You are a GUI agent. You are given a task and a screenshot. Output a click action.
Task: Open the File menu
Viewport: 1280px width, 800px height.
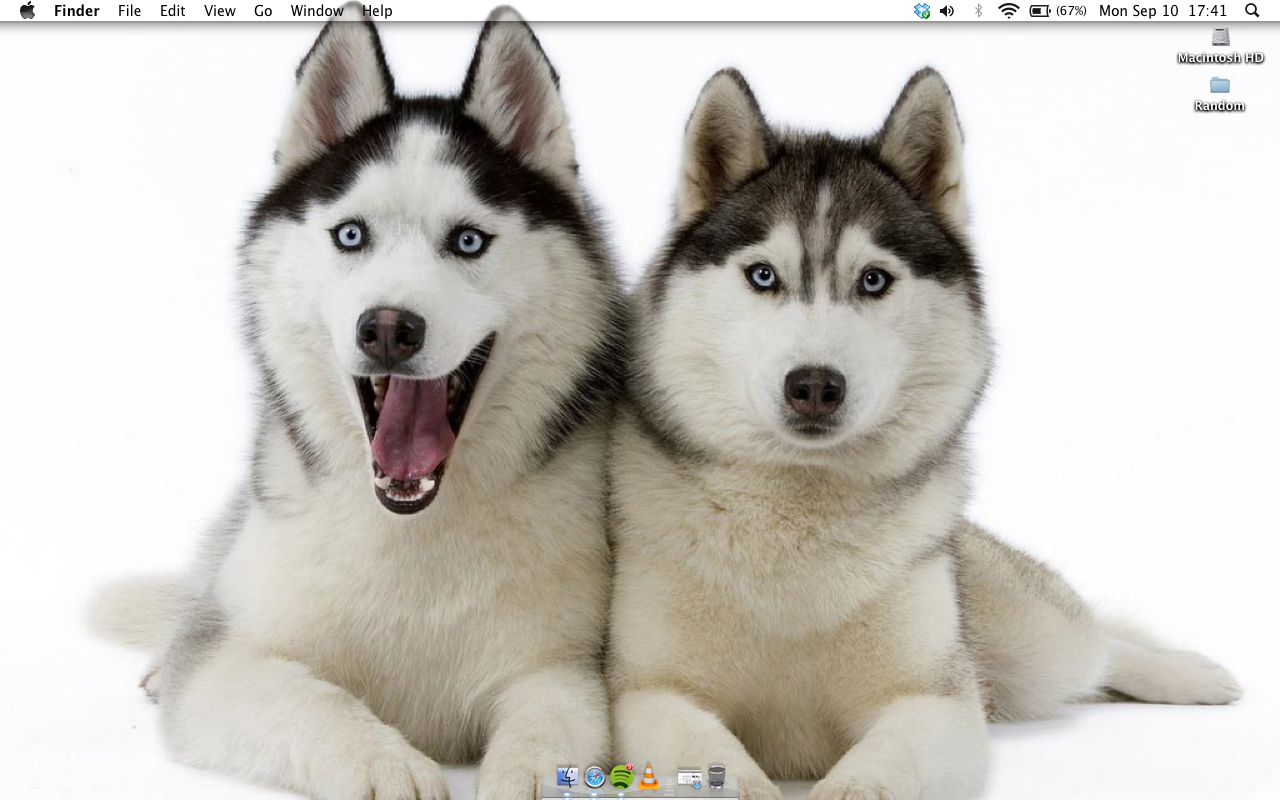[129, 11]
